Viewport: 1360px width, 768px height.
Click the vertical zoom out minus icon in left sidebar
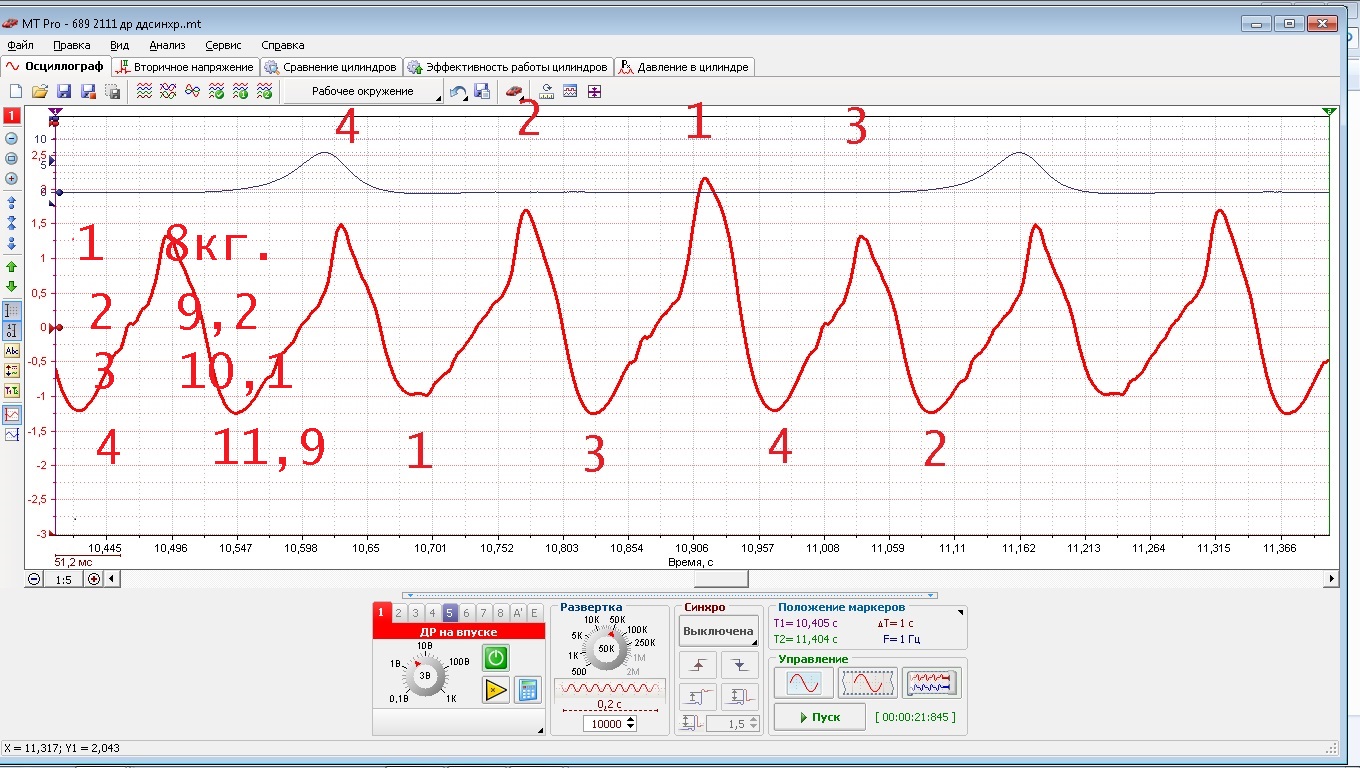(x=12, y=139)
